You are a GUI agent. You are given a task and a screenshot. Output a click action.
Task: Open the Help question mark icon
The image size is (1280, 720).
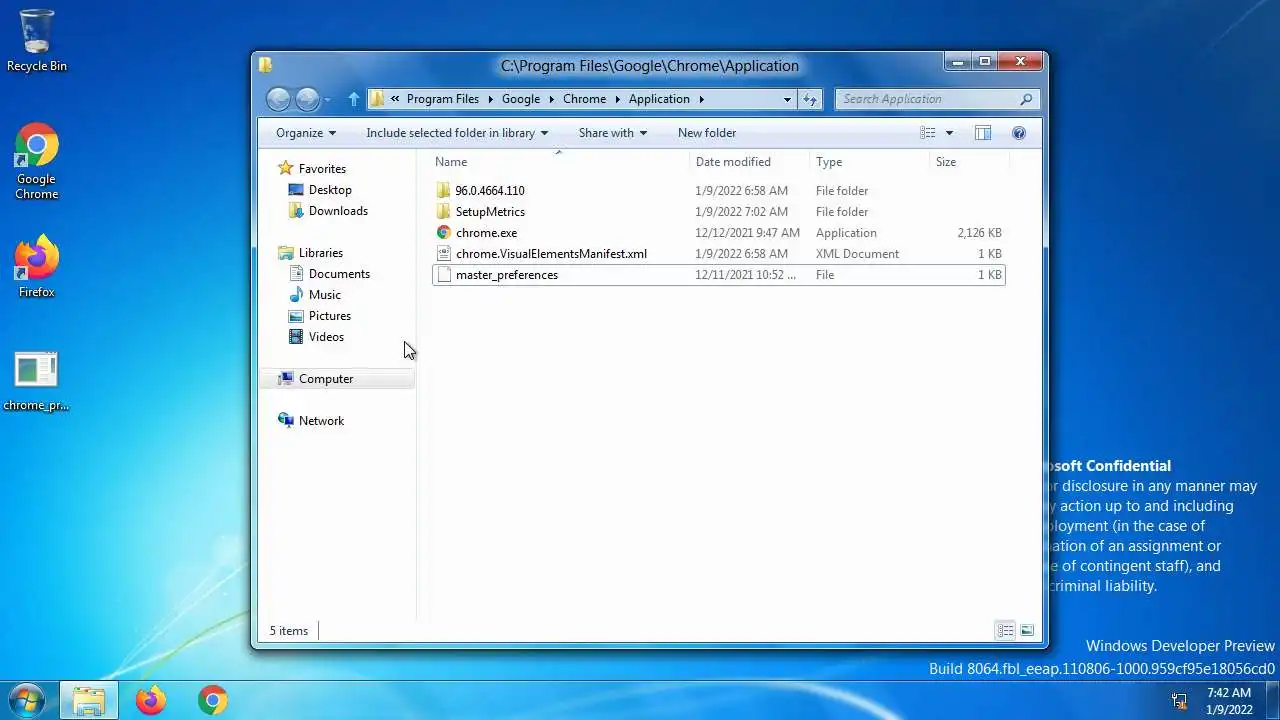pos(1019,133)
